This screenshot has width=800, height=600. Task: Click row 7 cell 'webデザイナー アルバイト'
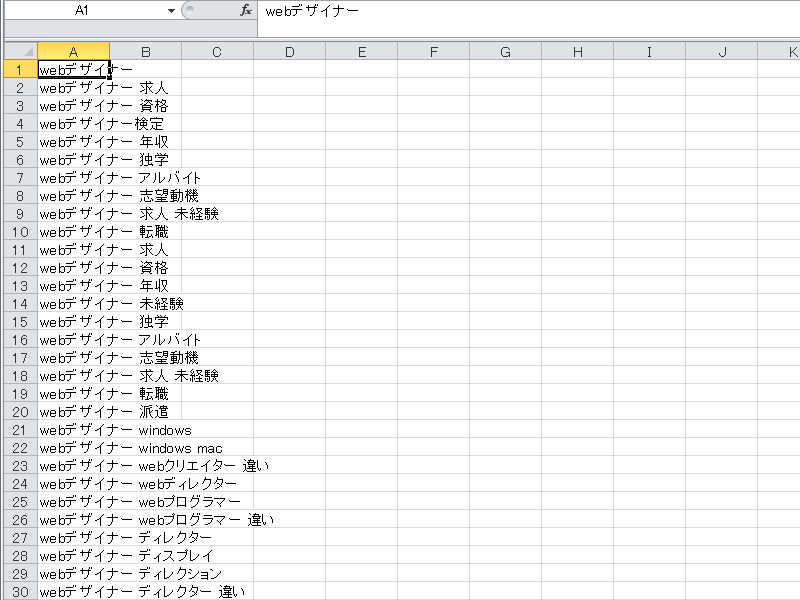[x=73, y=178]
